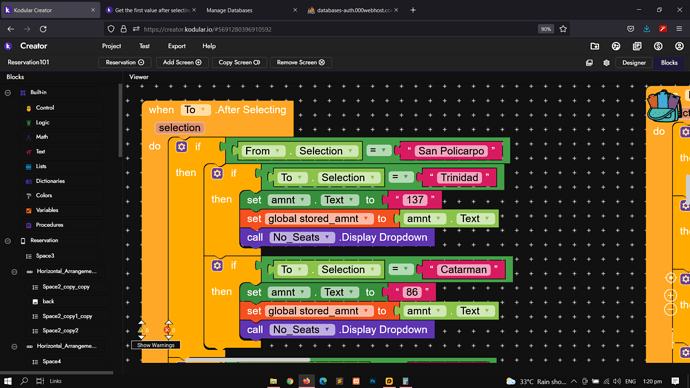Image resolution: width=690 pixels, height=388 pixels.
Task: Click the Remove Screen button
Action: [301, 62]
